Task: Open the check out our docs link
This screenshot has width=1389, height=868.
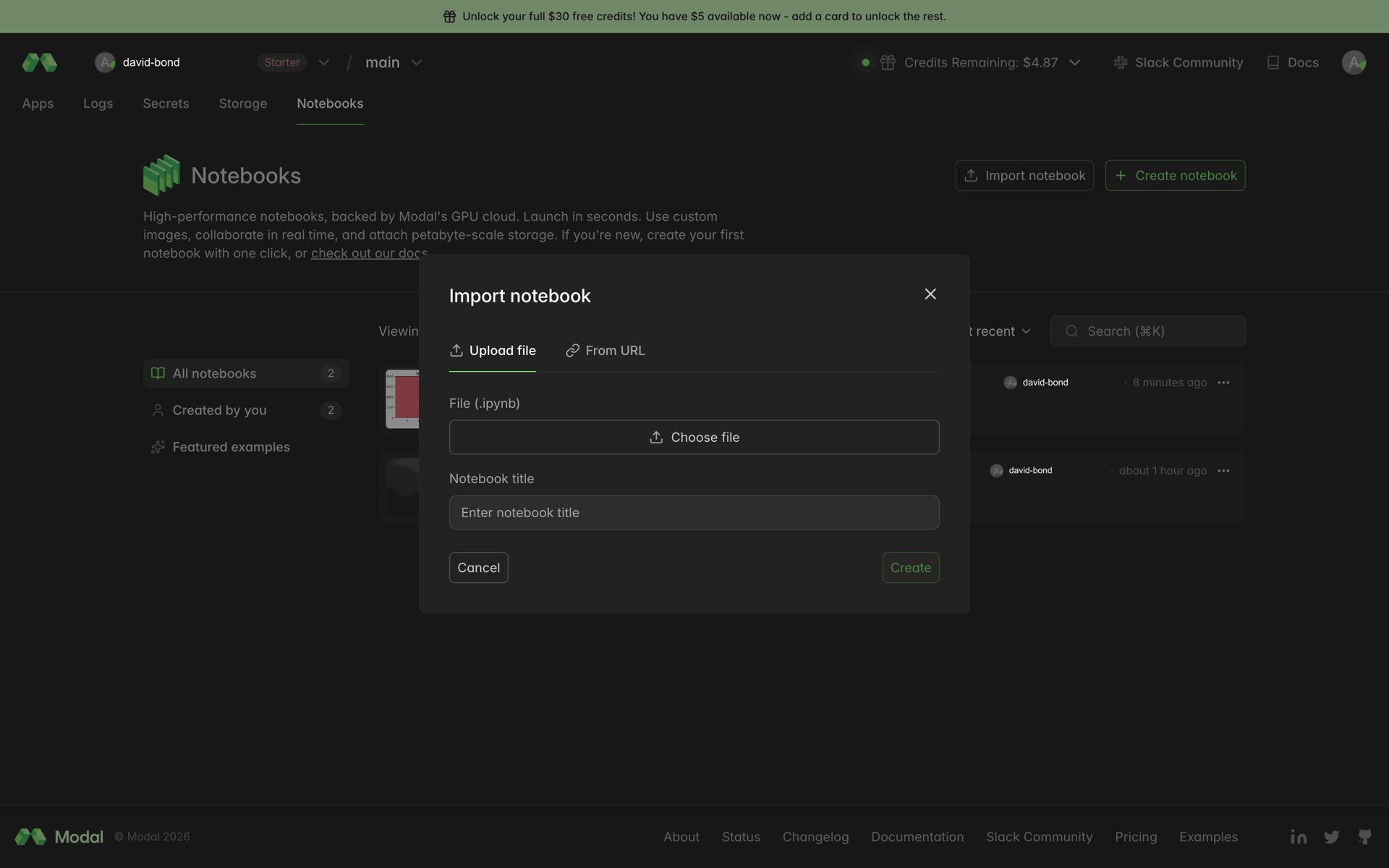Action: pos(369,253)
